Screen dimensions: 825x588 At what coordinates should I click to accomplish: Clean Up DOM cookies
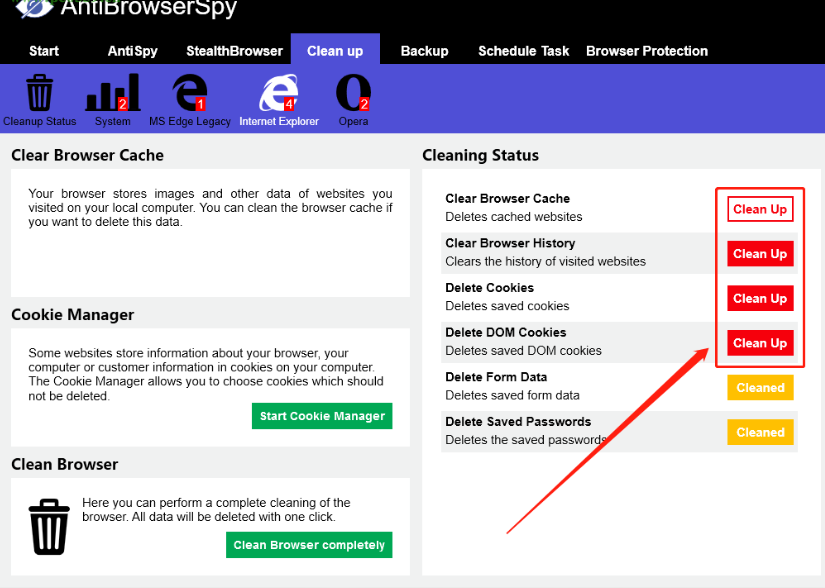pos(760,343)
